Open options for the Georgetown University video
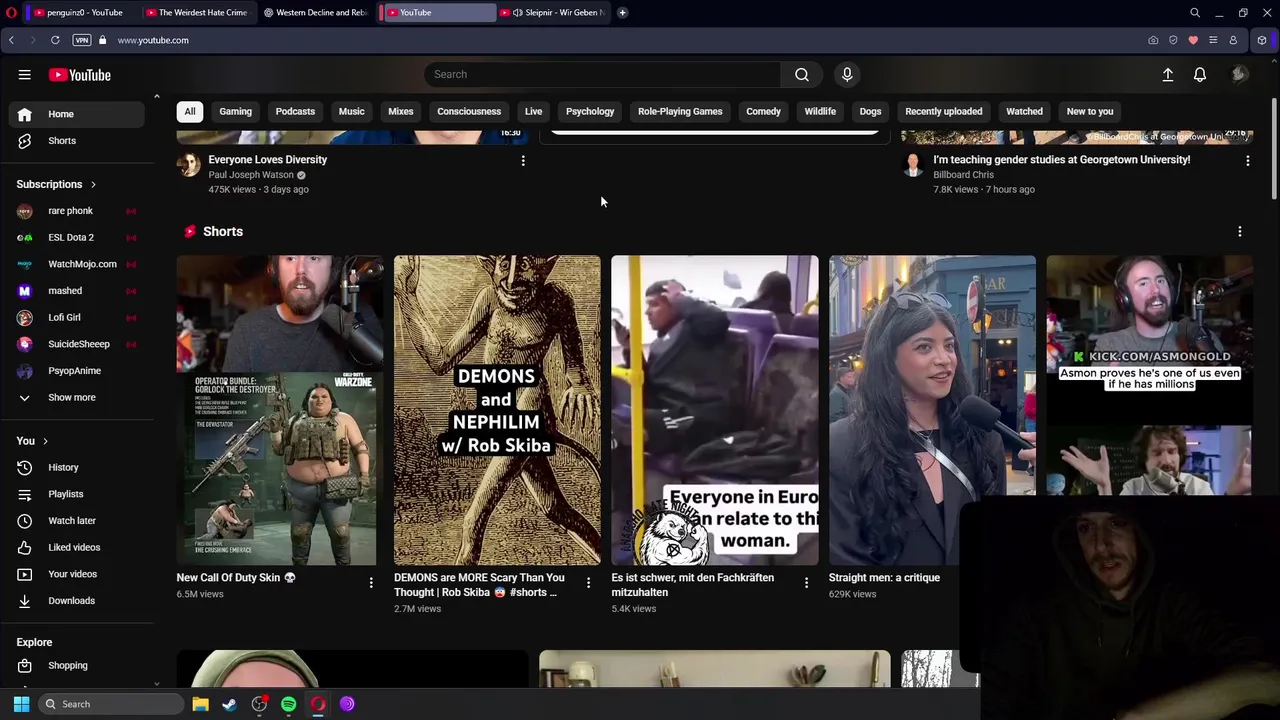This screenshot has width=1280, height=720. 1247,160
